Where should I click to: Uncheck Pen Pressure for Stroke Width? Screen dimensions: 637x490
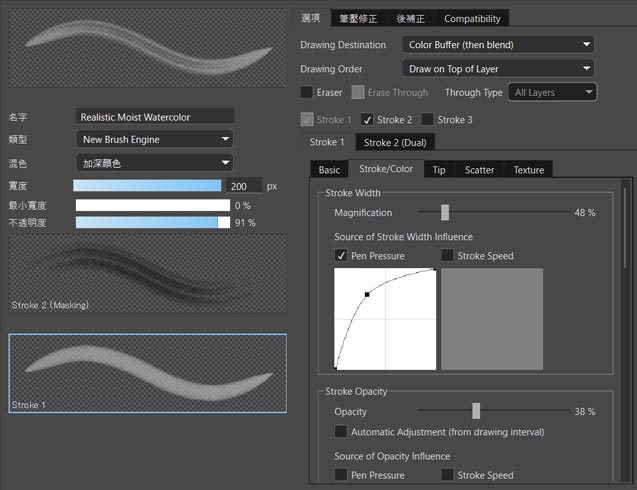[x=342, y=256]
